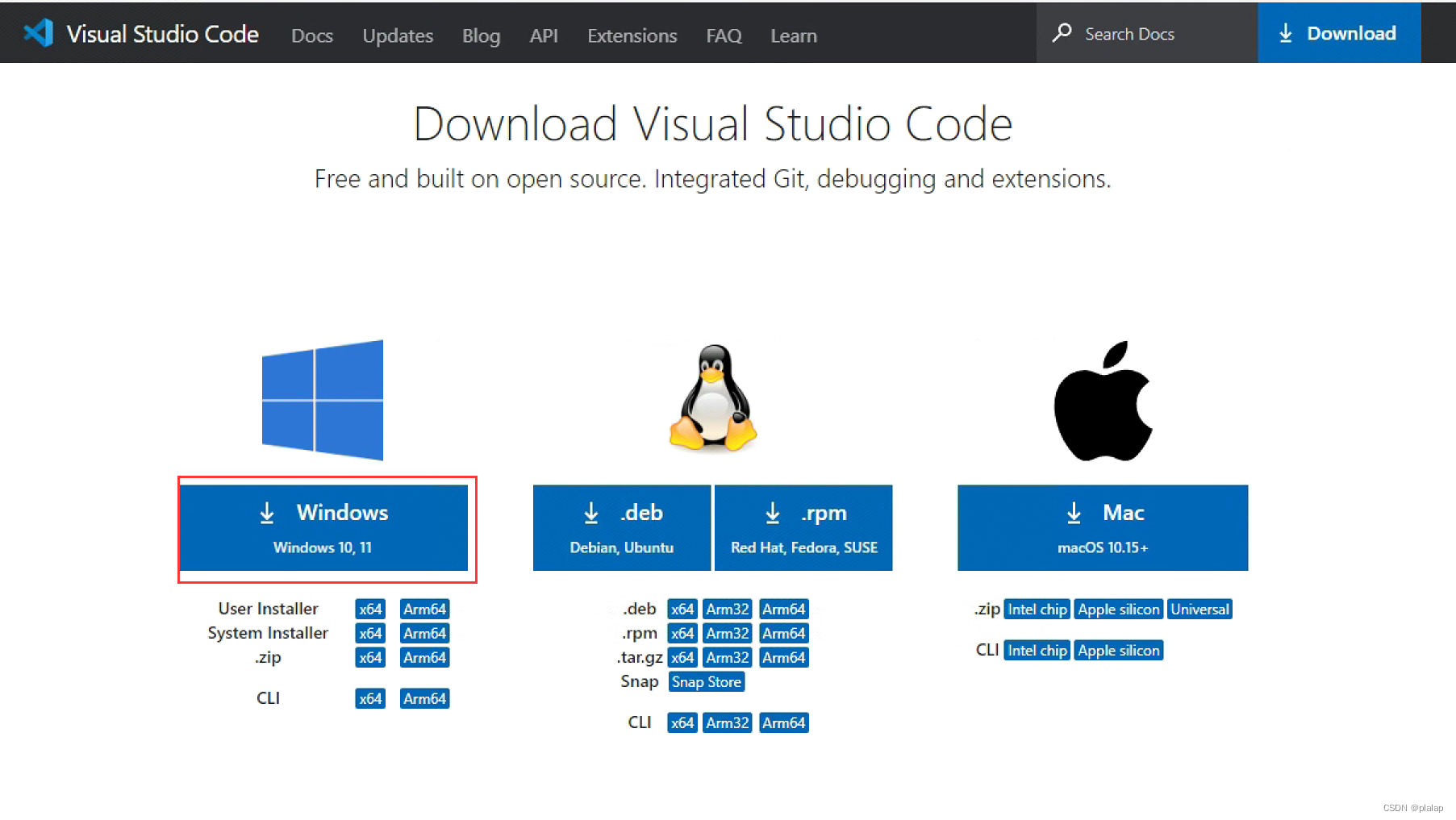Click the 'Free and built on open source' tagline

tap(713, 178)
